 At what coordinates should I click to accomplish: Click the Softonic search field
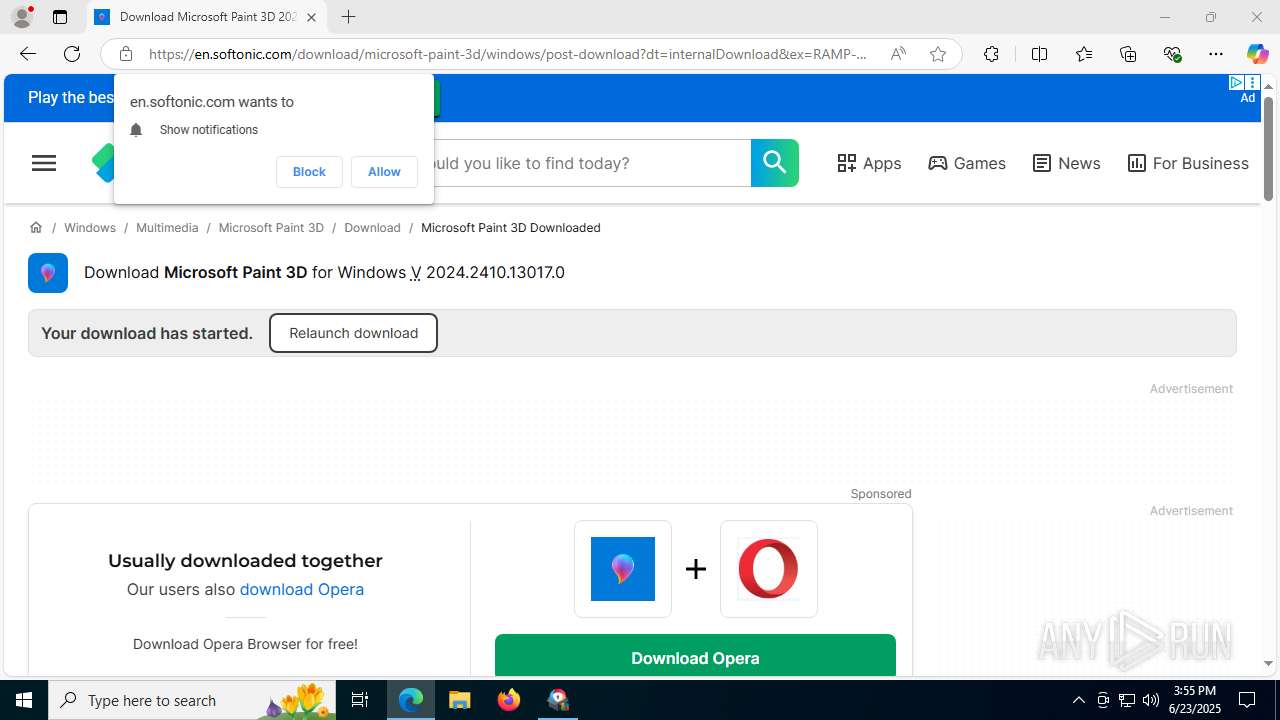[x=592, y=163]
